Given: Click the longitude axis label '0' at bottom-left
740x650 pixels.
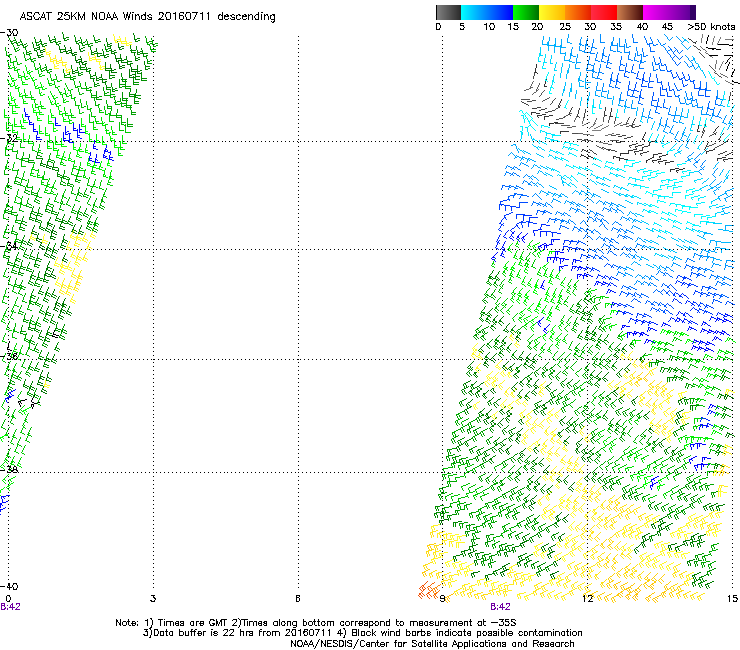Looking at the screenshot, I should 8,598.
